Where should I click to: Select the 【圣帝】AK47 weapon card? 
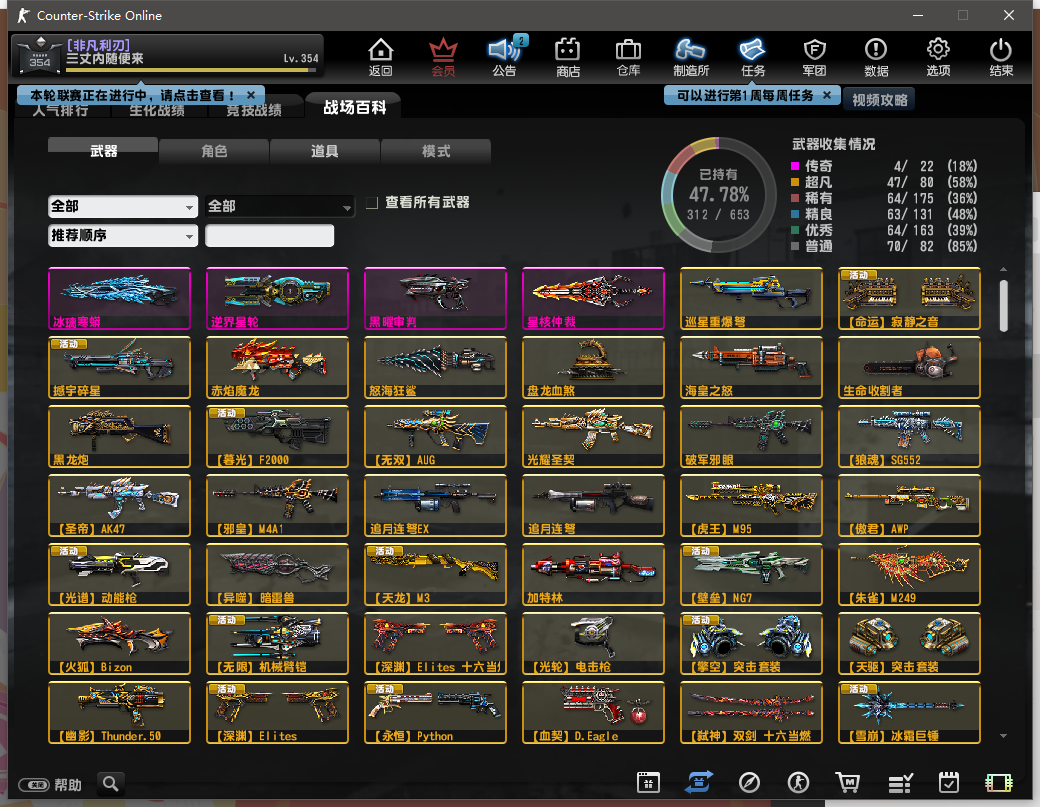coord(119,505)
